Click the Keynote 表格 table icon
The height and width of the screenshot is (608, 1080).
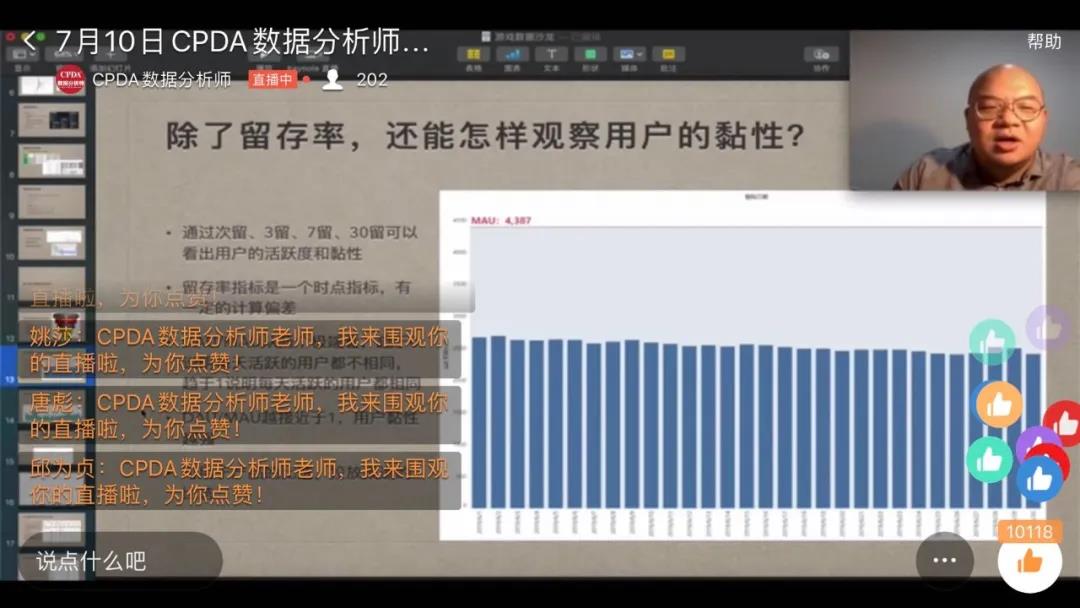[x=473, y=54]
